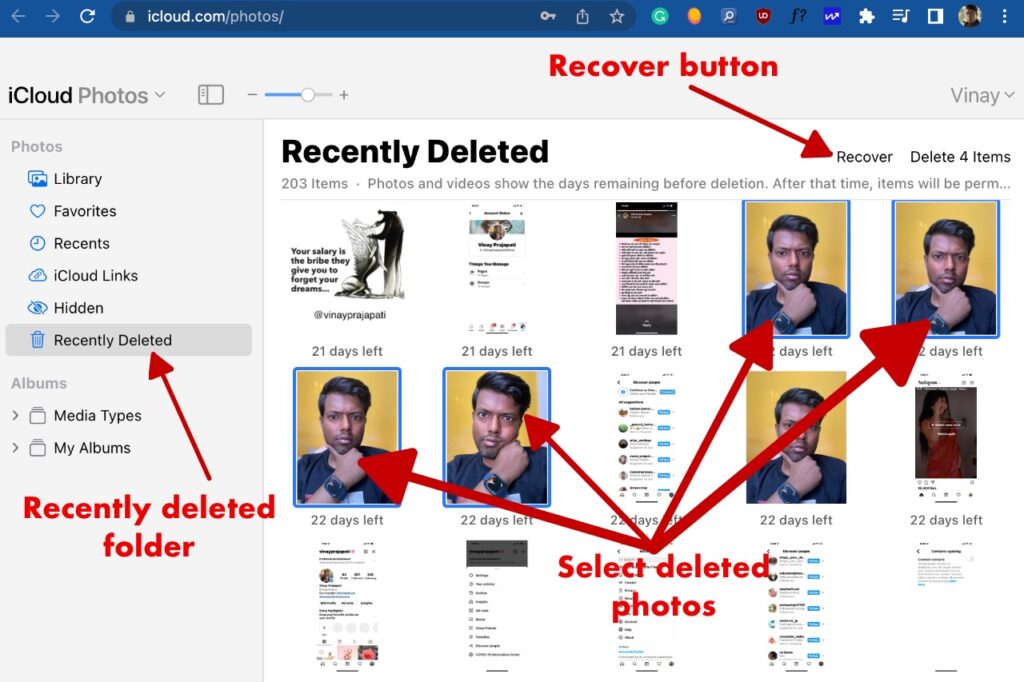Select the Discover people screenshot in bottom row
1024x682 pixels.
click(x=796, y=606)
